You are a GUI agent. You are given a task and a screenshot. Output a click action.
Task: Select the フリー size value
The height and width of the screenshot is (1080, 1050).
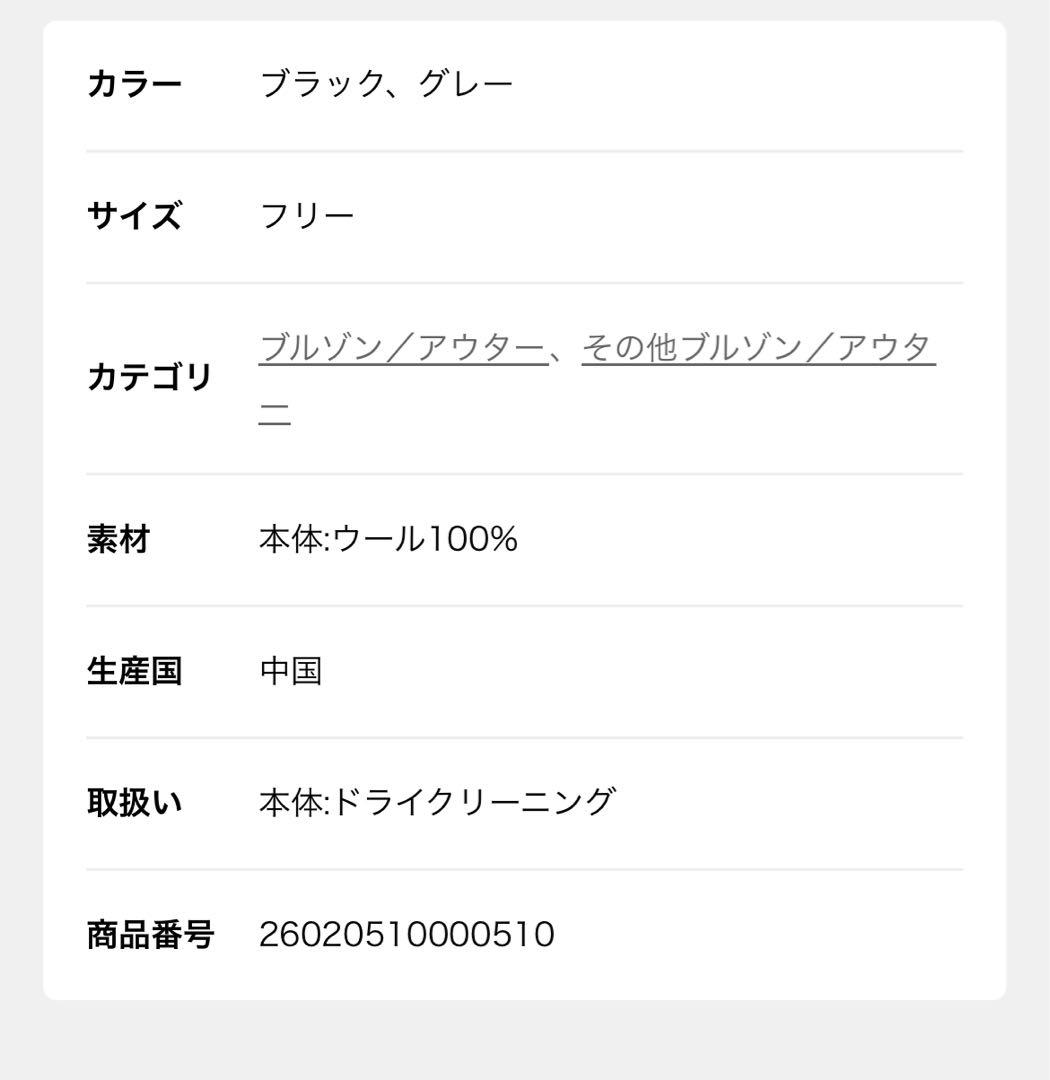coord(307,216)
